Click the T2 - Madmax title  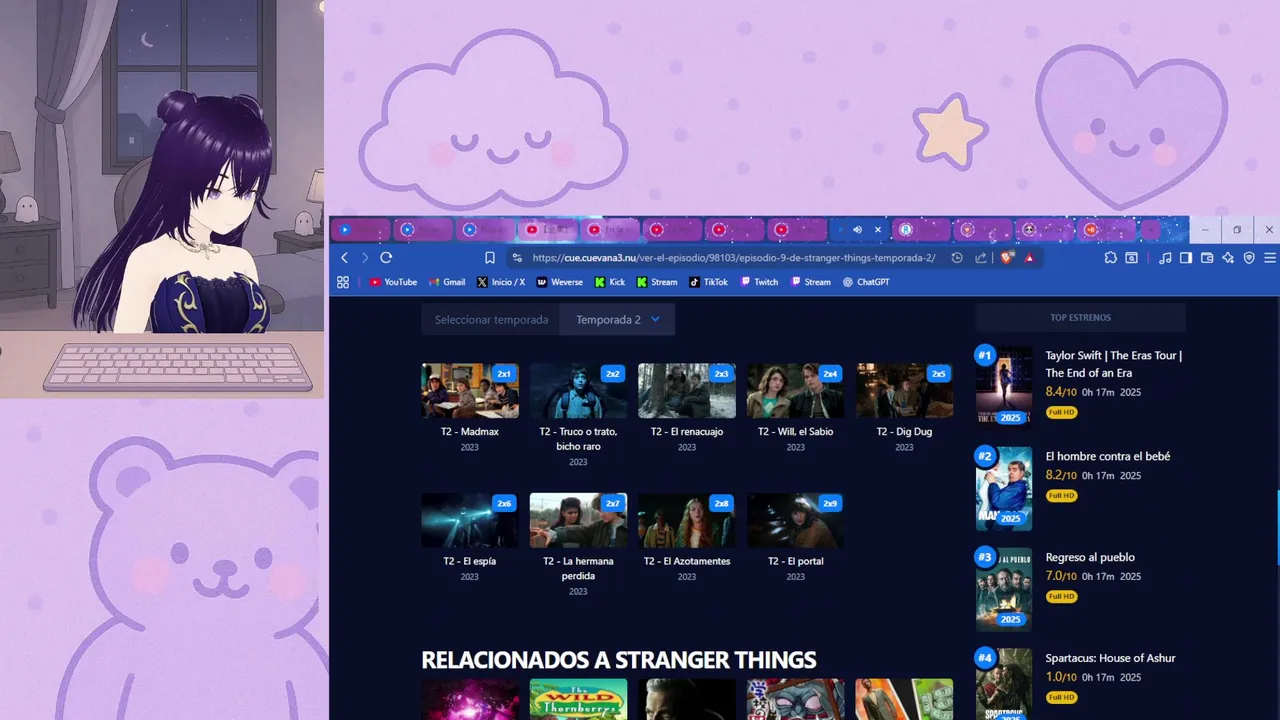470,432
